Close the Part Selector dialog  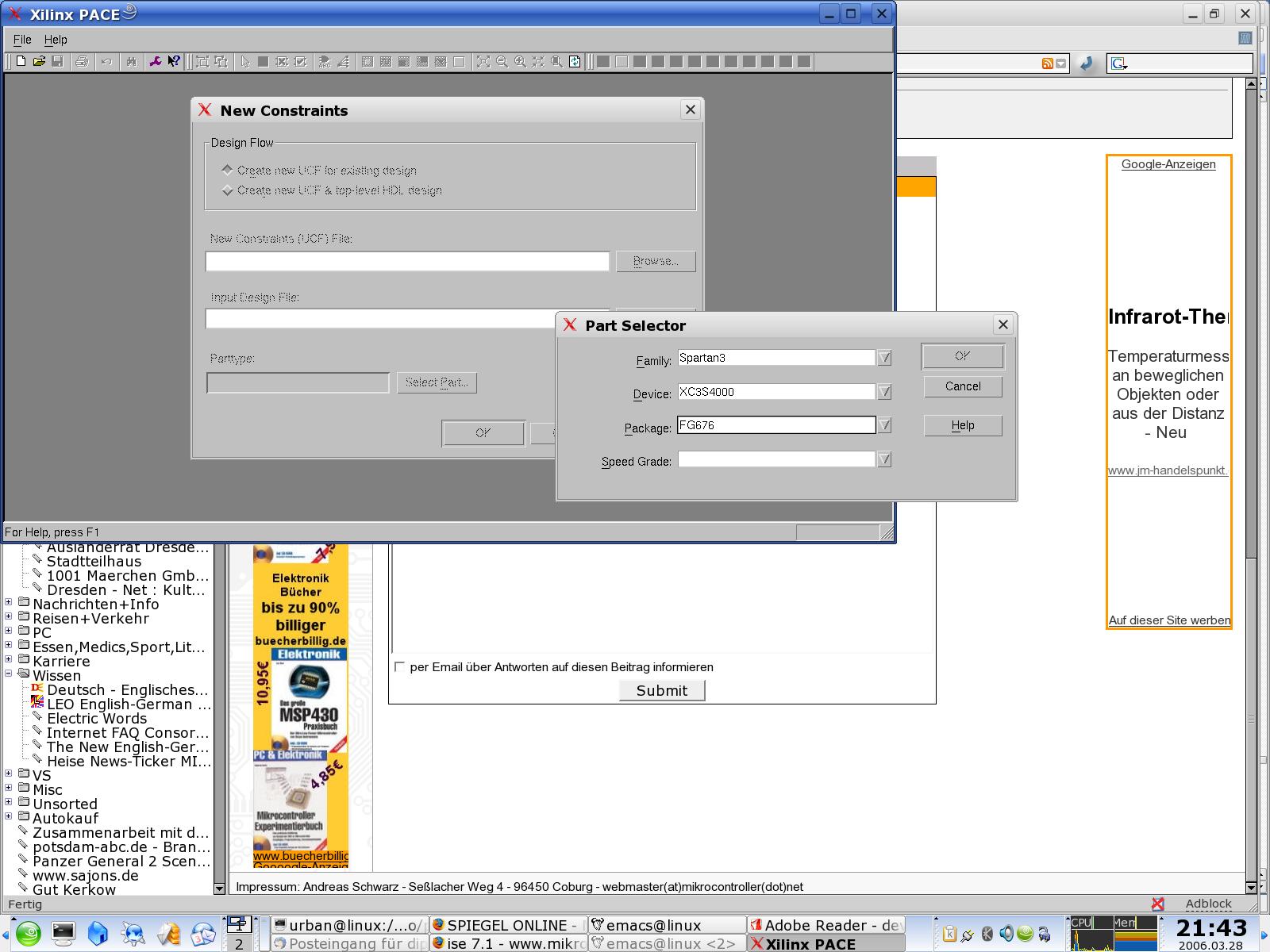pyautogui.click(x=1003, y=324)
